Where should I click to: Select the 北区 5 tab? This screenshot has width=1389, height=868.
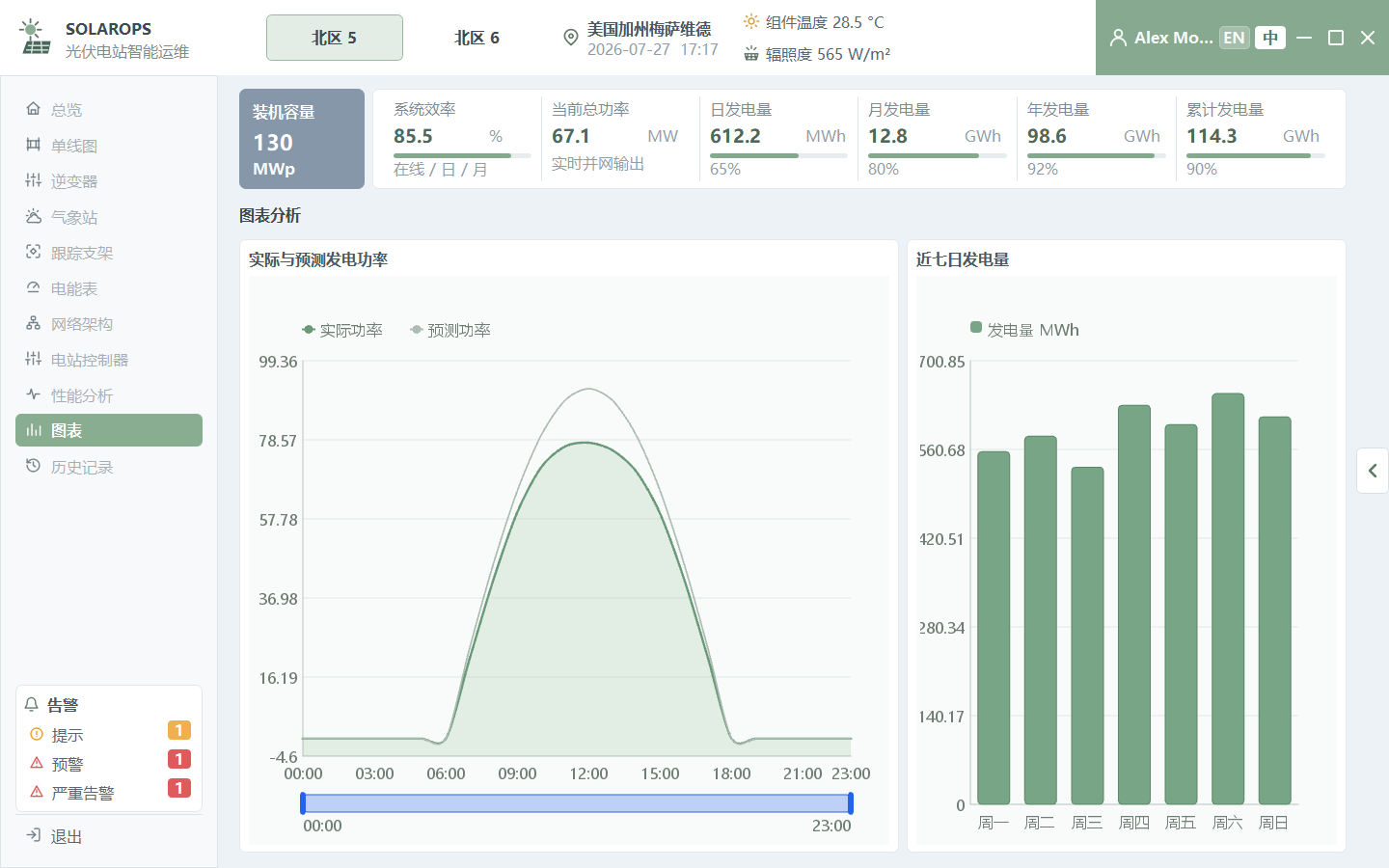pyautogui.click(x=335, y=38)
